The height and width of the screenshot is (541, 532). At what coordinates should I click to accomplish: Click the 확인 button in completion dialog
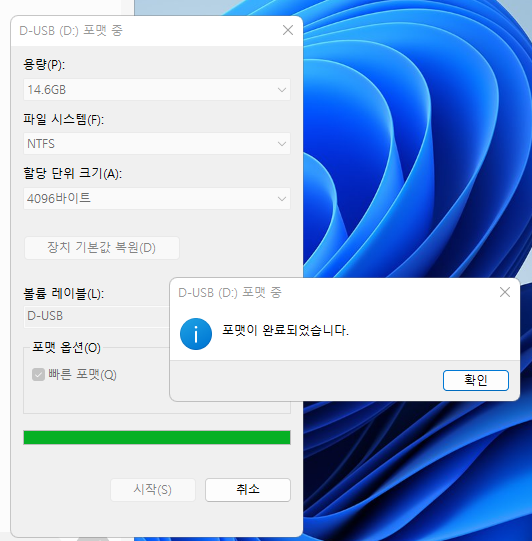(475, 380)
